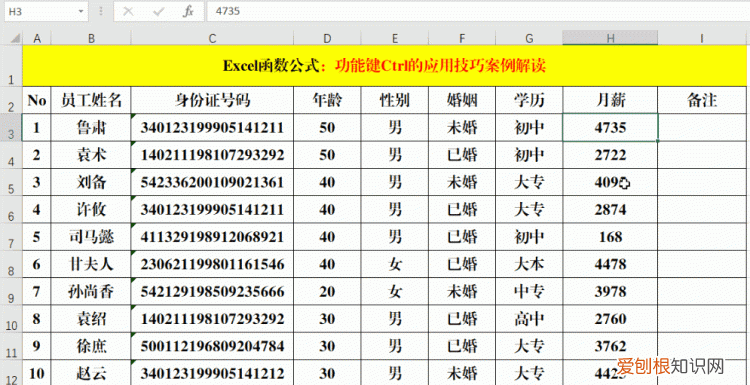The height and width of the screenshot is (385, 750).
Task: Select the salary cell 2760
Action: pos(610,319)
